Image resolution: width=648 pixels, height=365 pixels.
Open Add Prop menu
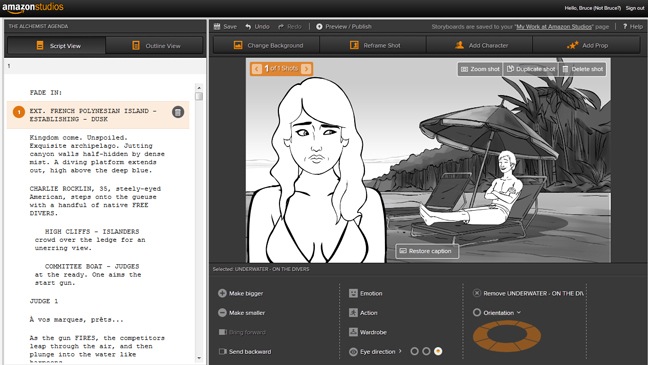[586, 45]
